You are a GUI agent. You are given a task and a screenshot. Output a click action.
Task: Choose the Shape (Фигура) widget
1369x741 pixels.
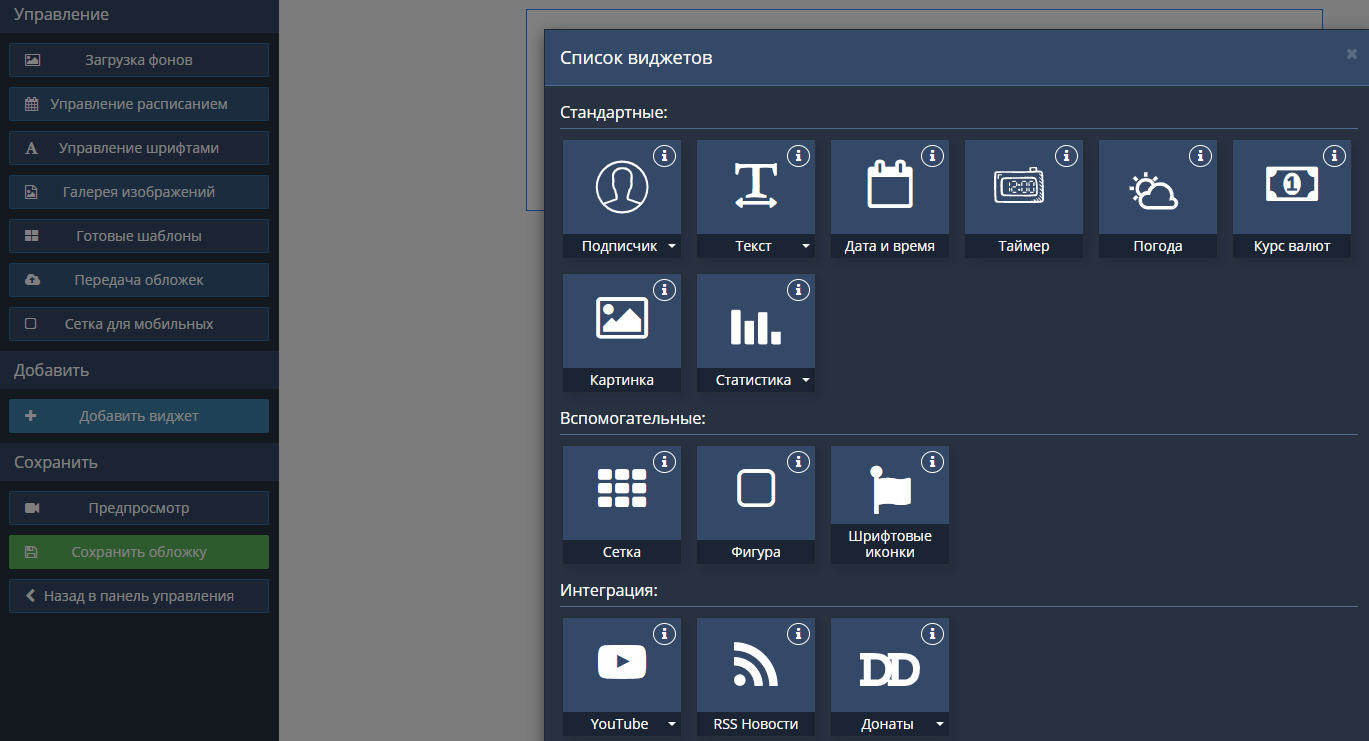pos(755,493)
